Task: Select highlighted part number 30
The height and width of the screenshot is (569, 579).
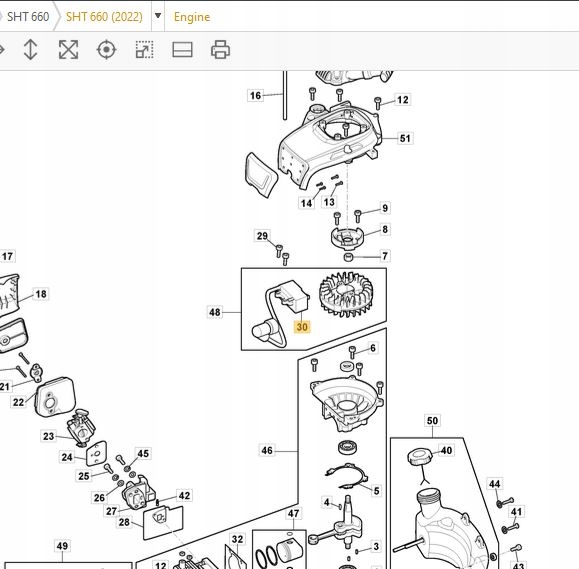Action: (302, 327)
